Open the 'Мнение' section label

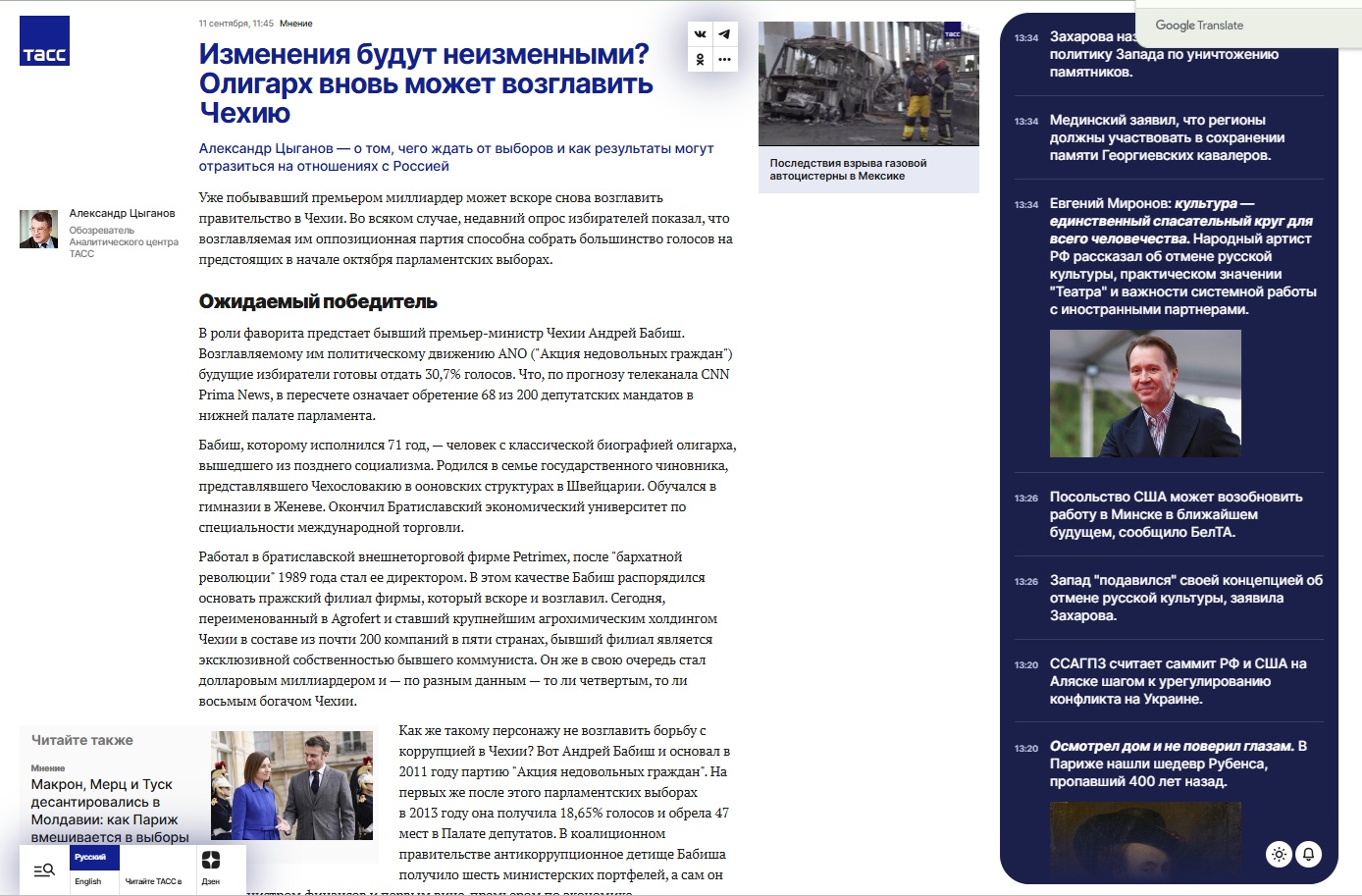point(295,24)
